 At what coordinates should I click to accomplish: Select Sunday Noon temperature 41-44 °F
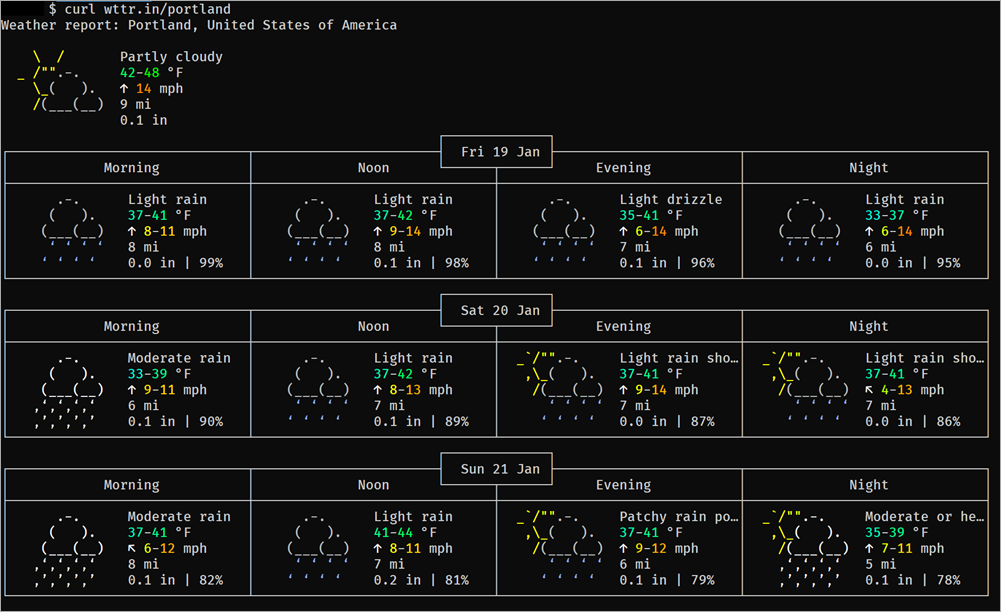pos(405,532)
